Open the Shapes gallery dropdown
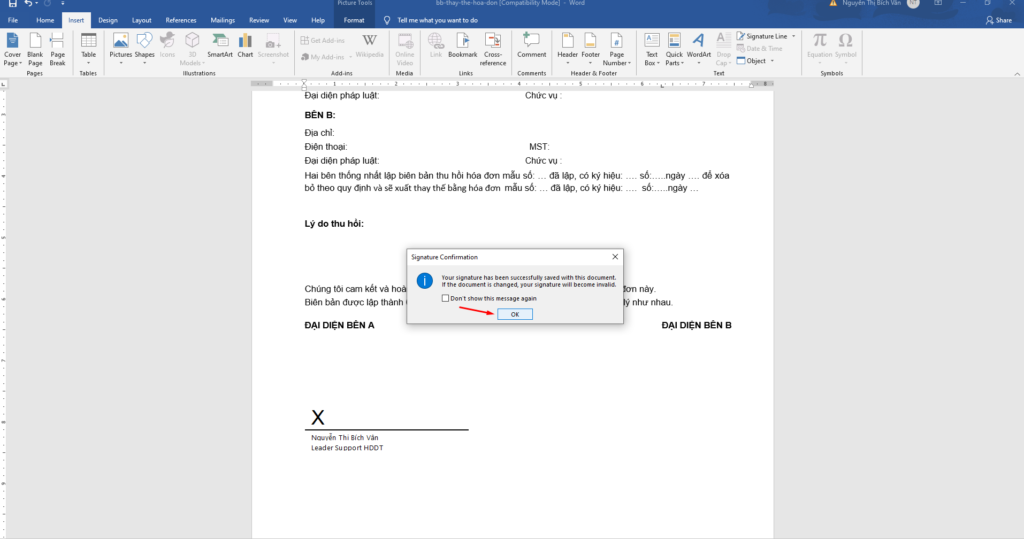Image resolution: width=1024 pixels, height=539 pixels. (x=144, y=62)
